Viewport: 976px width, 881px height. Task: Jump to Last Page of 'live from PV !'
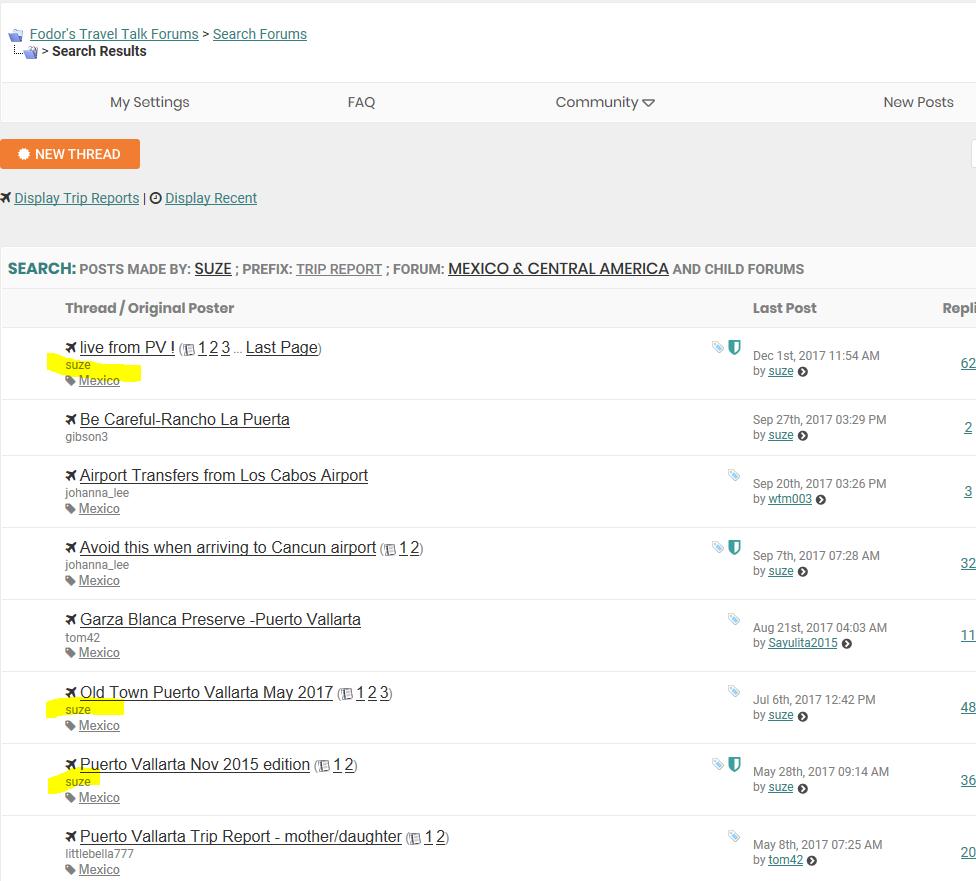281,348
